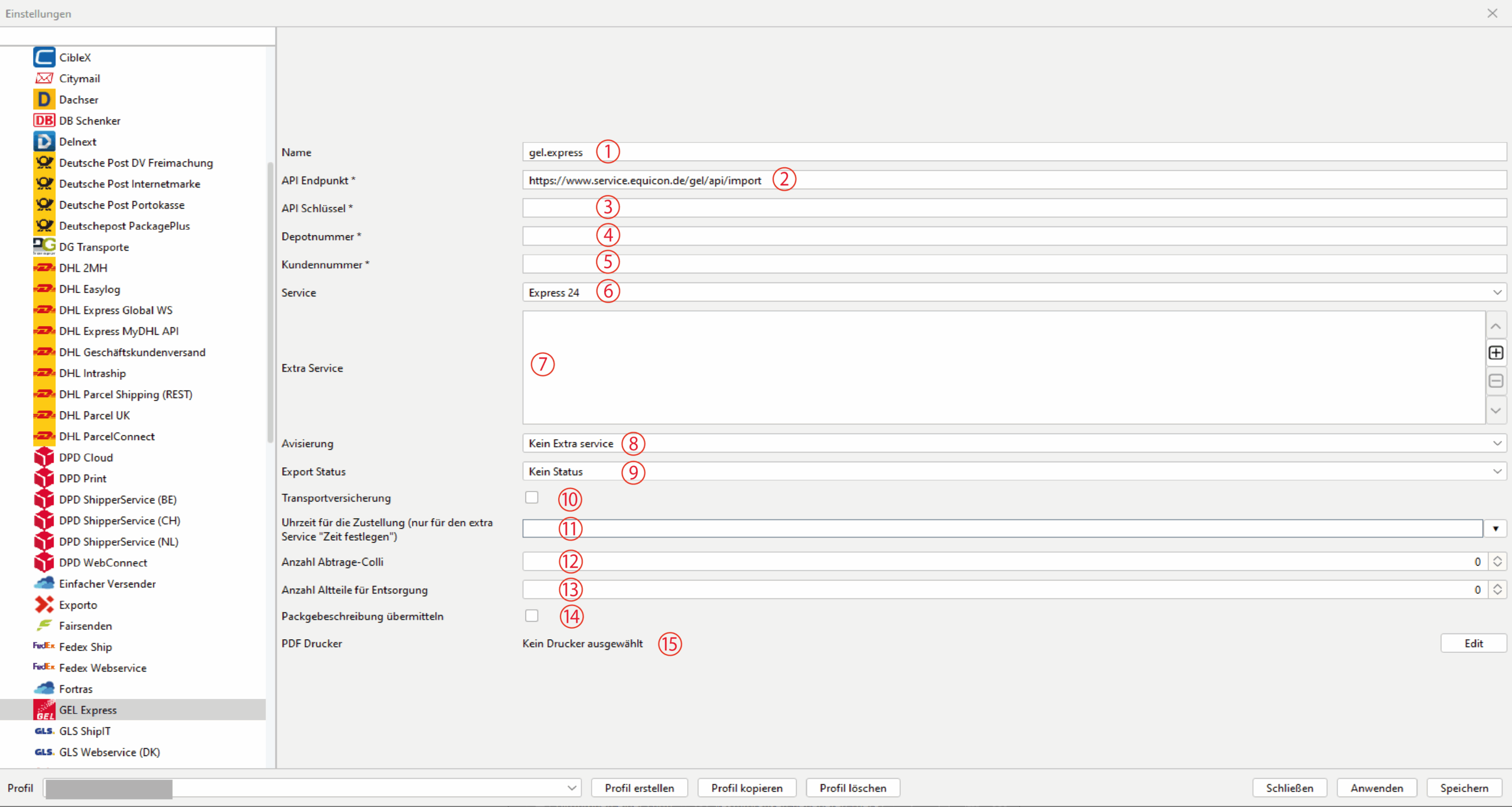Adjust the Anzahl Altteile für Entsorgung spinner
Viewport: 1512px width, 807px height.
[x=1497, y=590]
